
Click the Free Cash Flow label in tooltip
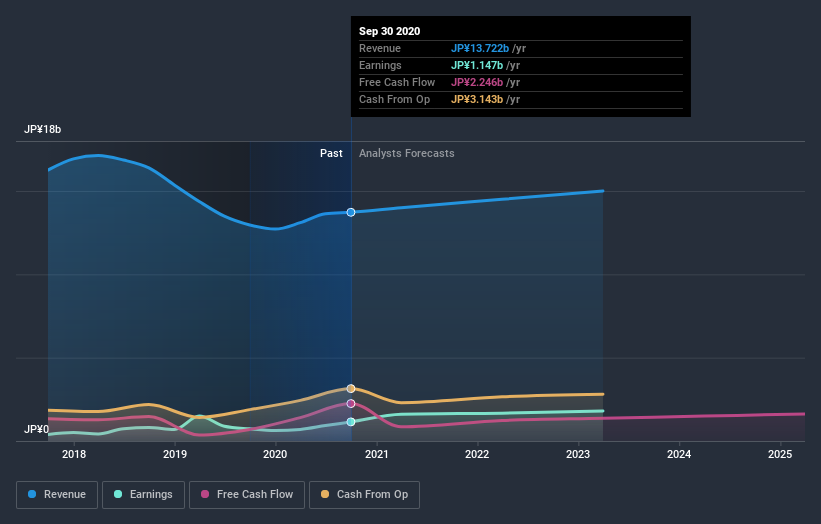397,82
